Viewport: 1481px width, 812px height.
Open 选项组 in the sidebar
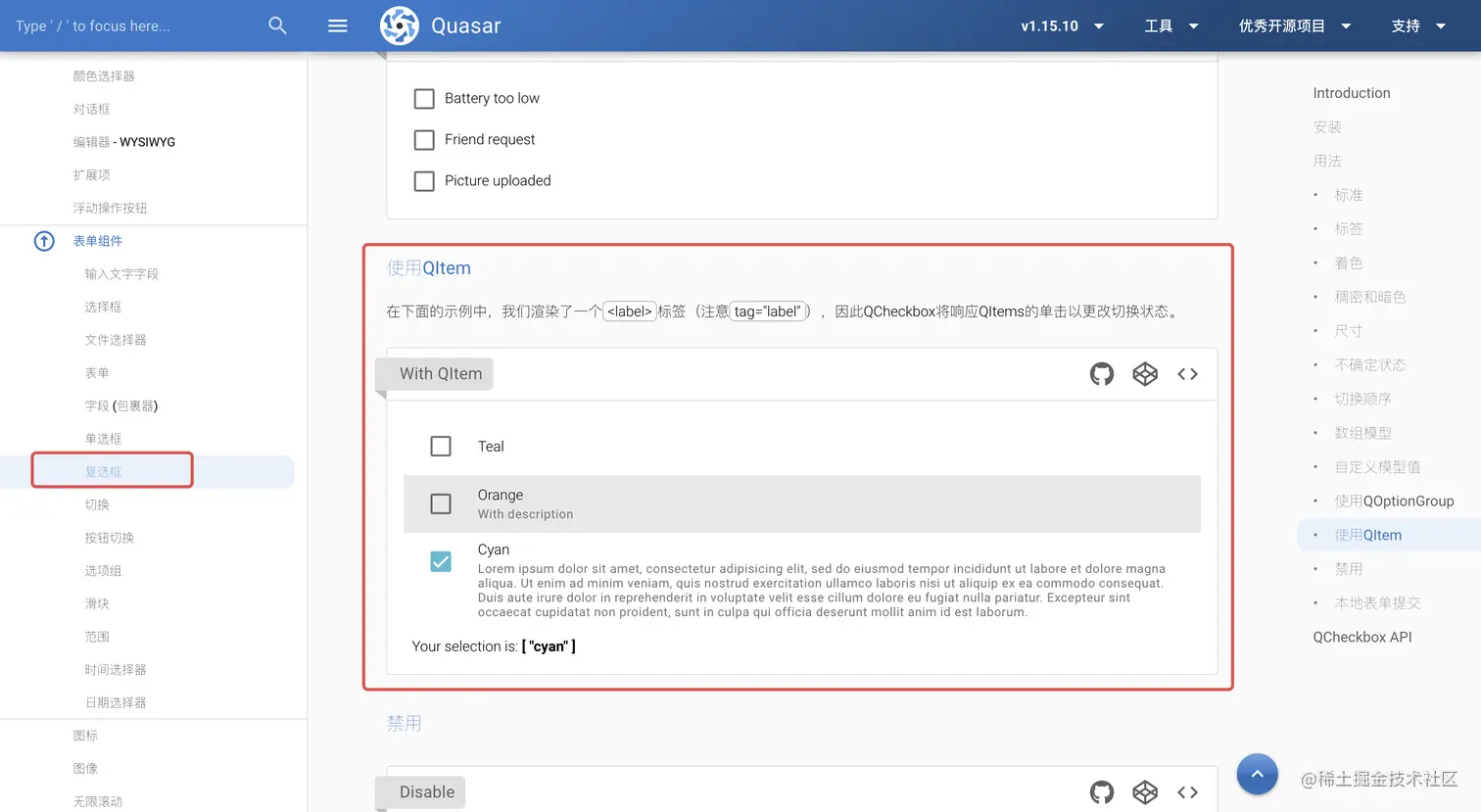[x=104, y=571]
